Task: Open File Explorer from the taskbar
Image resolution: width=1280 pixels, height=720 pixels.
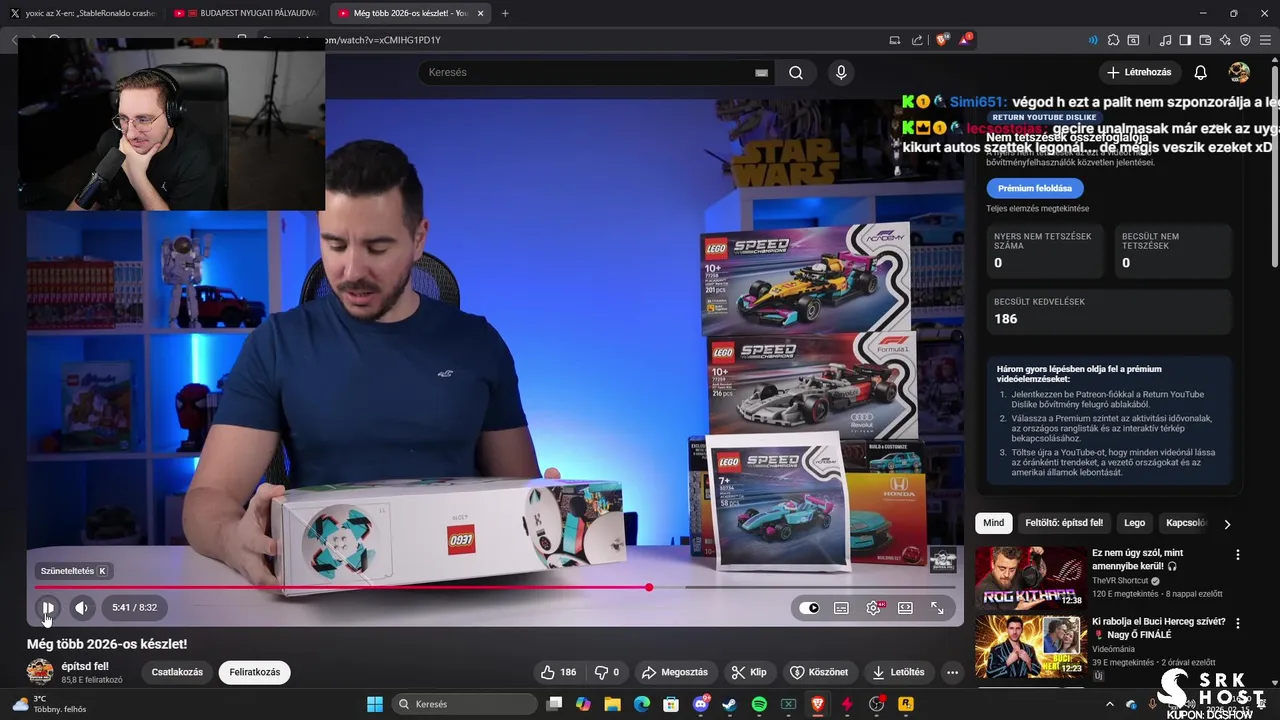Action: point(612,704)
